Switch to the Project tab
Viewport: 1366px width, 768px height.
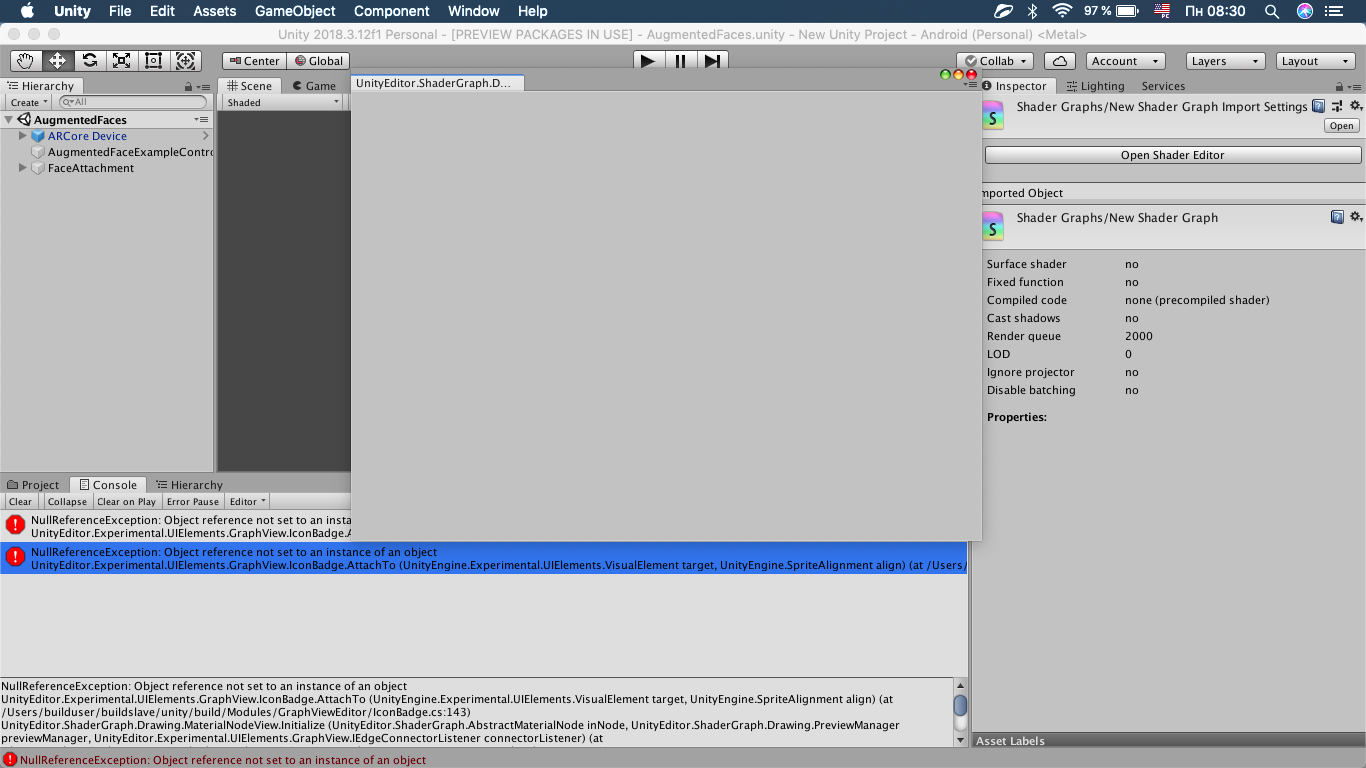pos(34,485)
